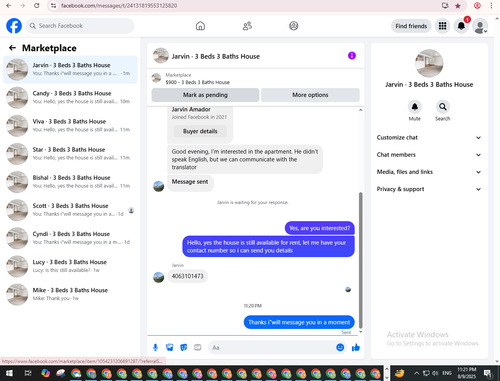The width and height of the screenshot is (500, 381).
Task: Click the chat scroll-up arrow
Action: [360, 110]
